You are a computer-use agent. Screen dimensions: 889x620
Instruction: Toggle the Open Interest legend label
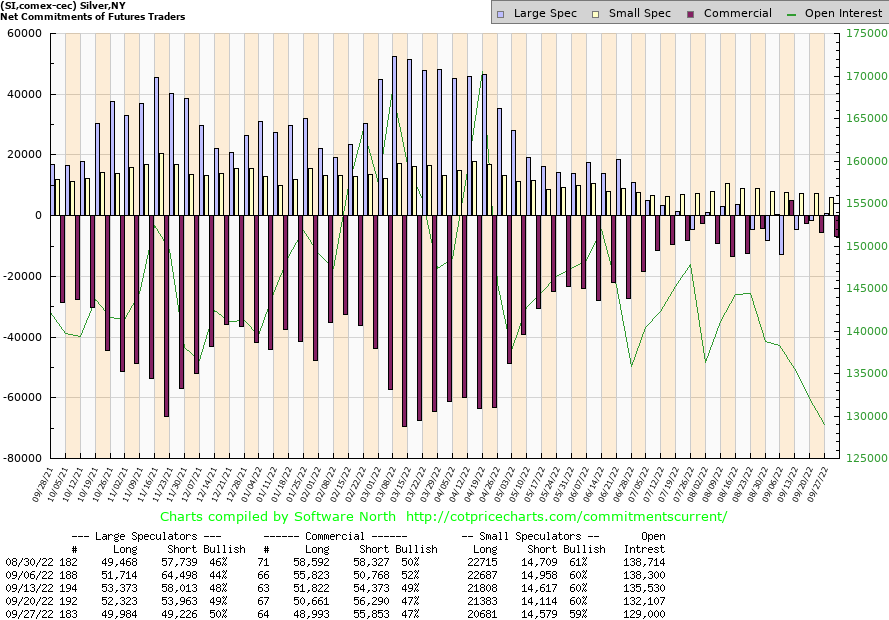tap(842, 13)
